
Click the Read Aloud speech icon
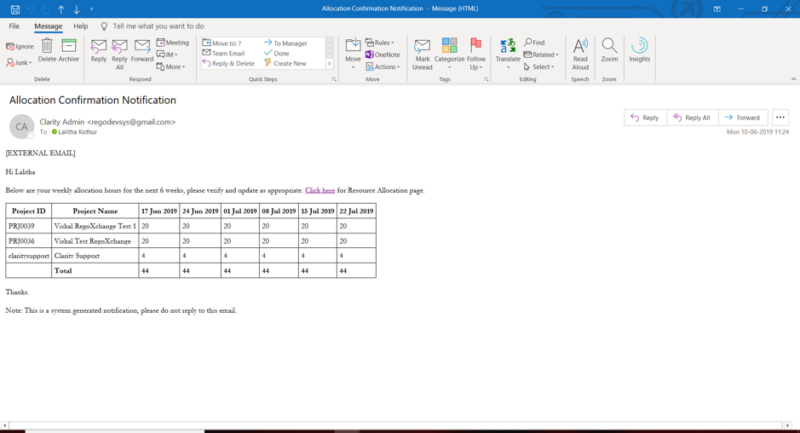(580, 54)
